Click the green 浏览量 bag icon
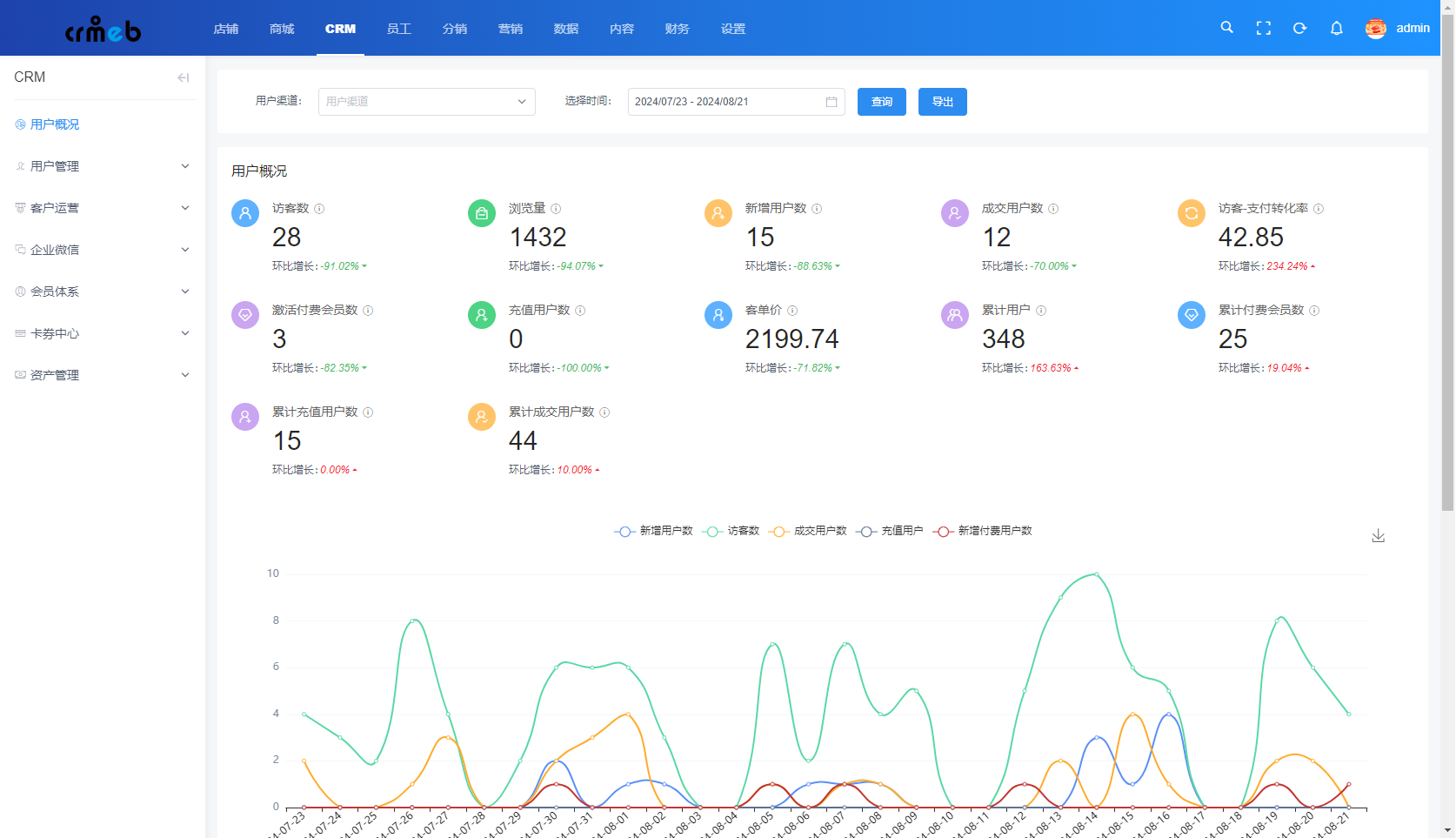Image resolution: width=1456 pixels, height=838 pixels. pyautogui.click(x=482, y=213)
